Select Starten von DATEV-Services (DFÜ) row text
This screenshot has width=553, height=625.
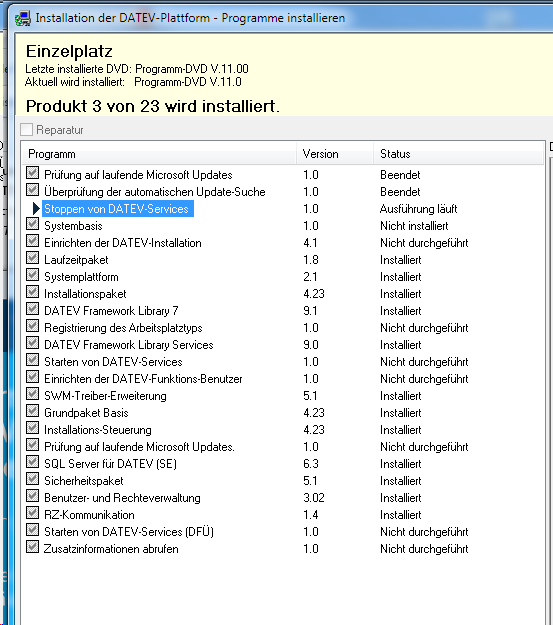(129, 532)
